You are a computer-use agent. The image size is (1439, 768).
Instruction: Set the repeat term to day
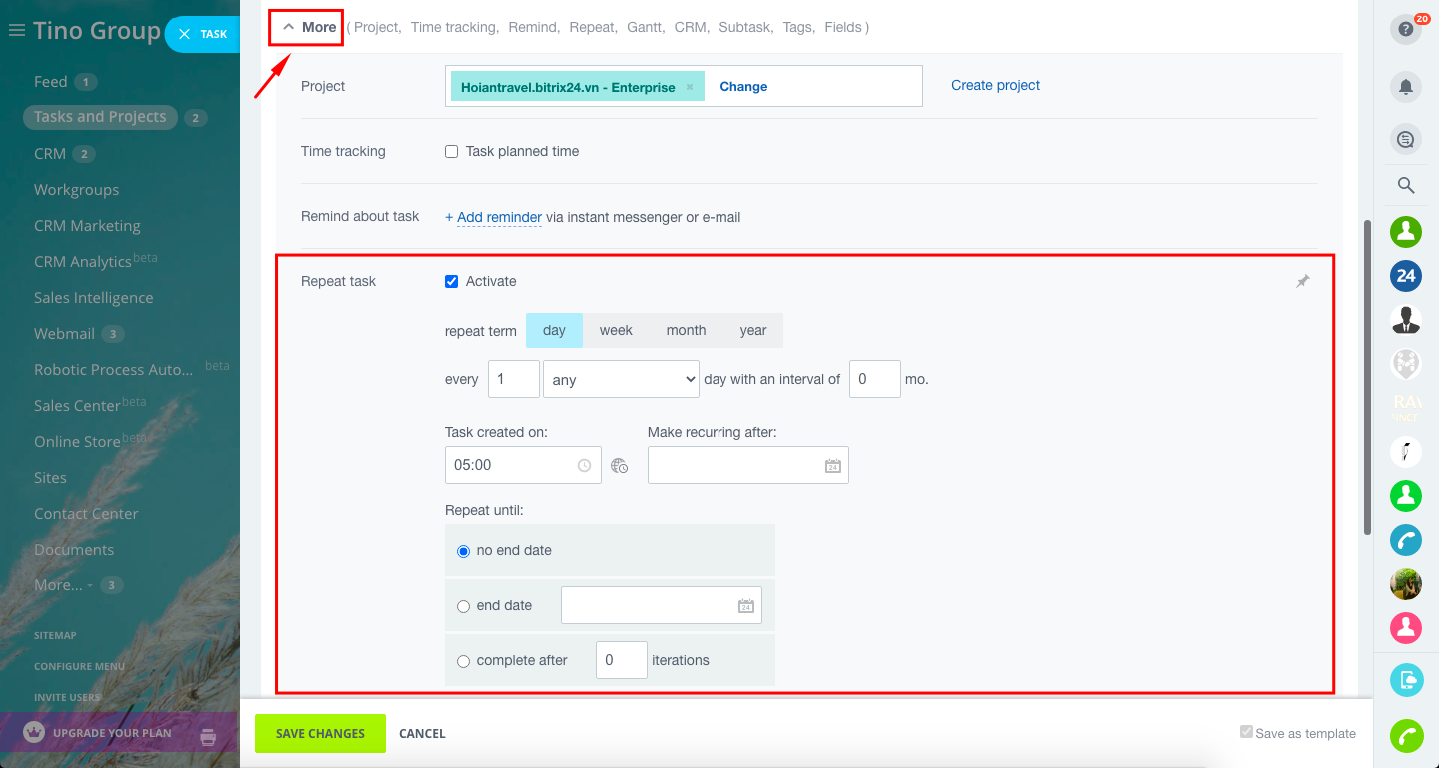(x=554, y=330)
